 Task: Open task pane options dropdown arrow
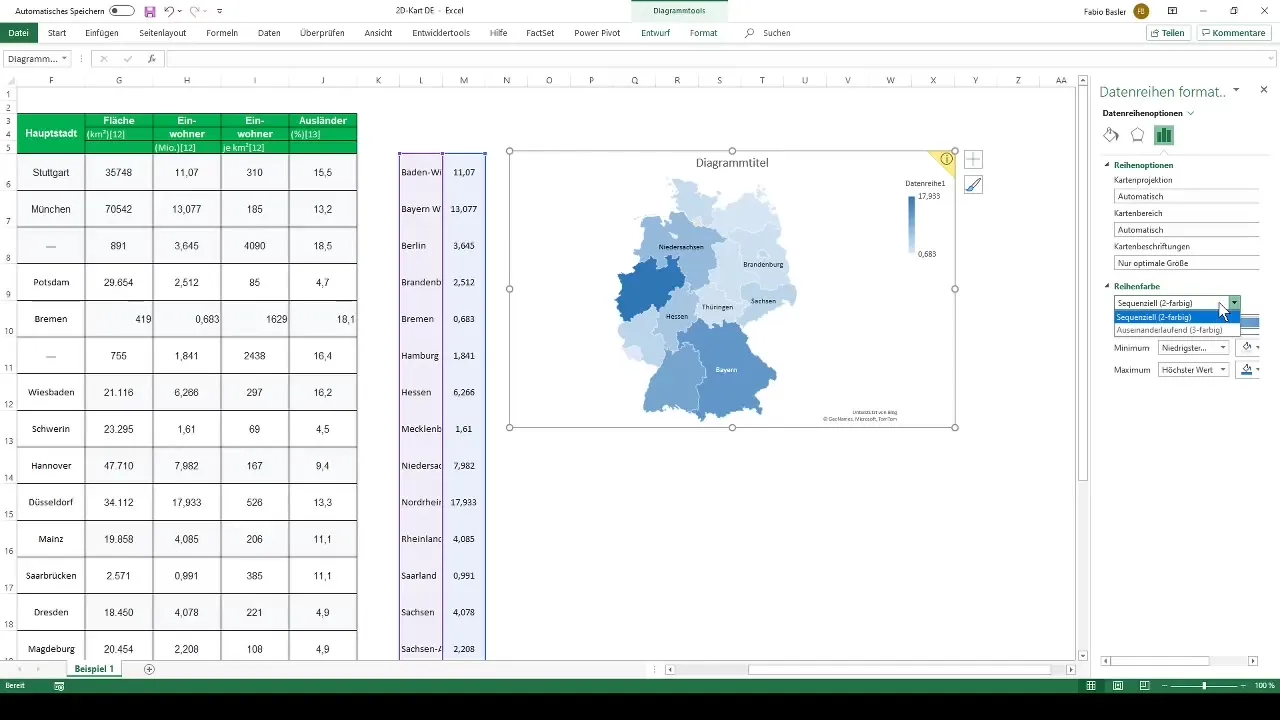(x=1236, y=90)
